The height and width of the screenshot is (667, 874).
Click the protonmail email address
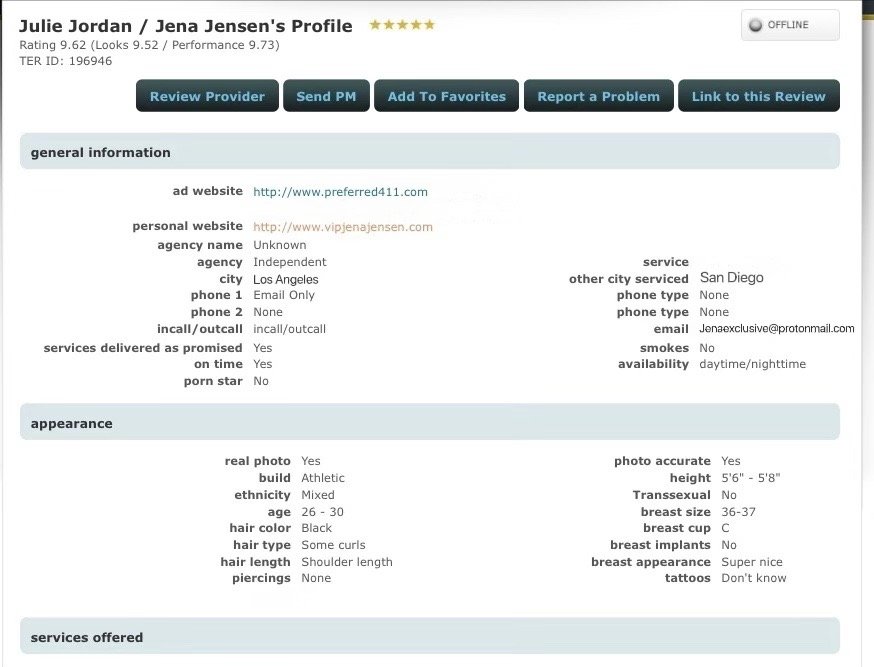click(x=777, y=329)
